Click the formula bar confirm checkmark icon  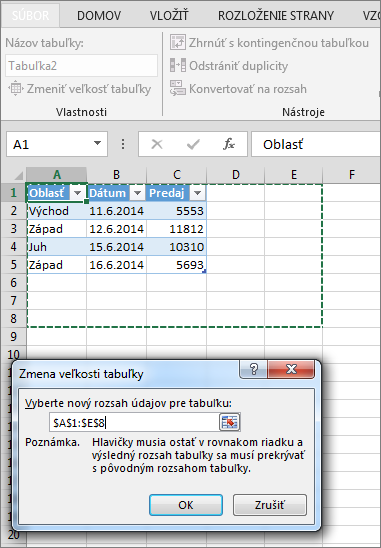point(193,144)
